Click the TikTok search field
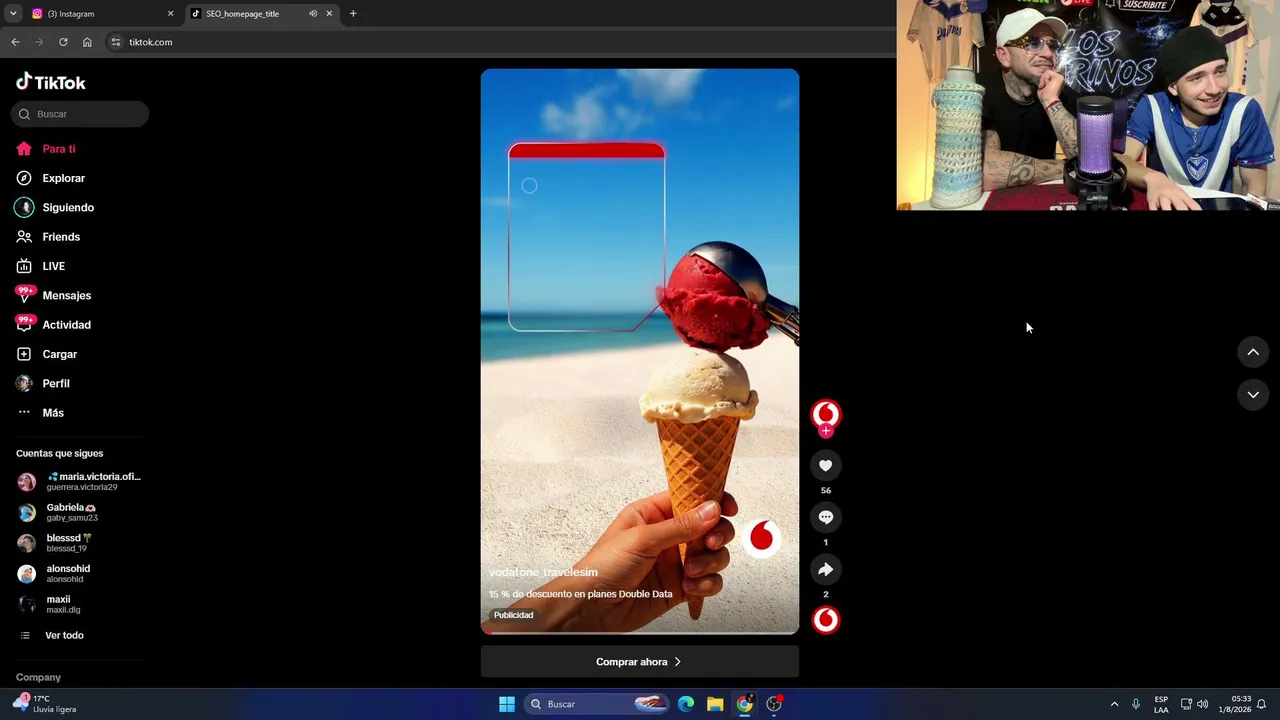1280x720 pixels. pos(80,114)
